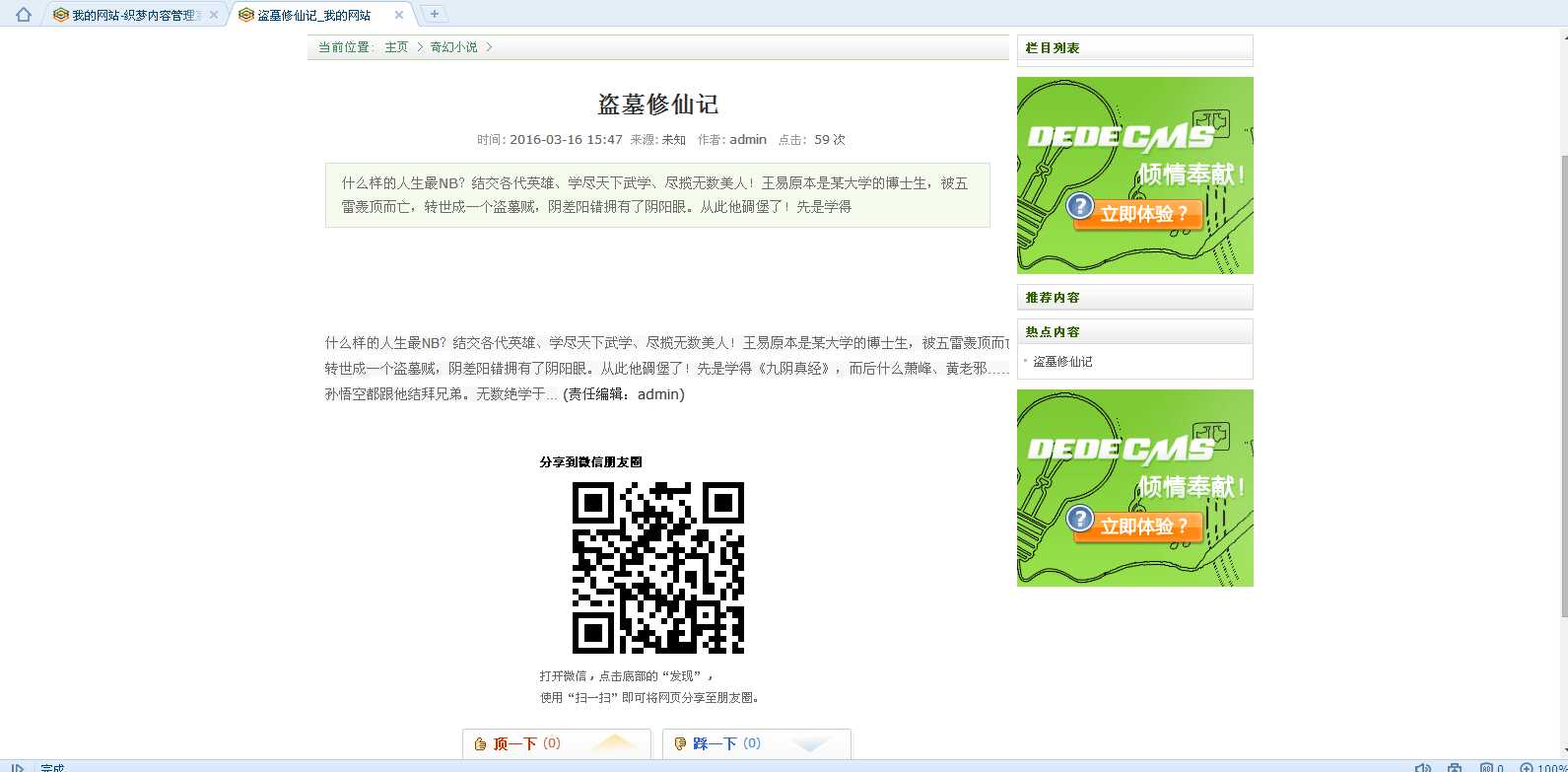Vote 顶一下 on the article

click(x=557, y=743)
